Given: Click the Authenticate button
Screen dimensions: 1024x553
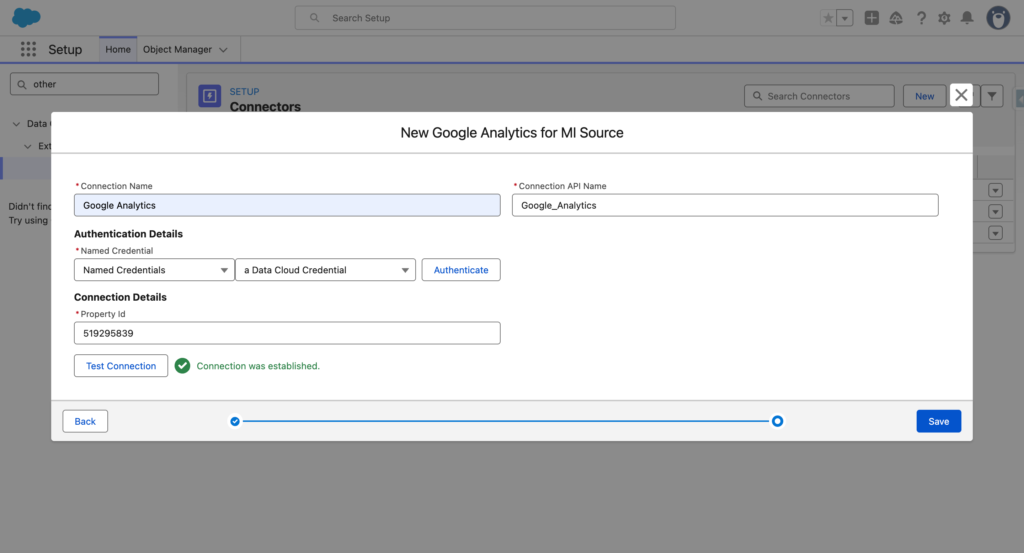Looking at the screenshot, I should tap(461, 270).
